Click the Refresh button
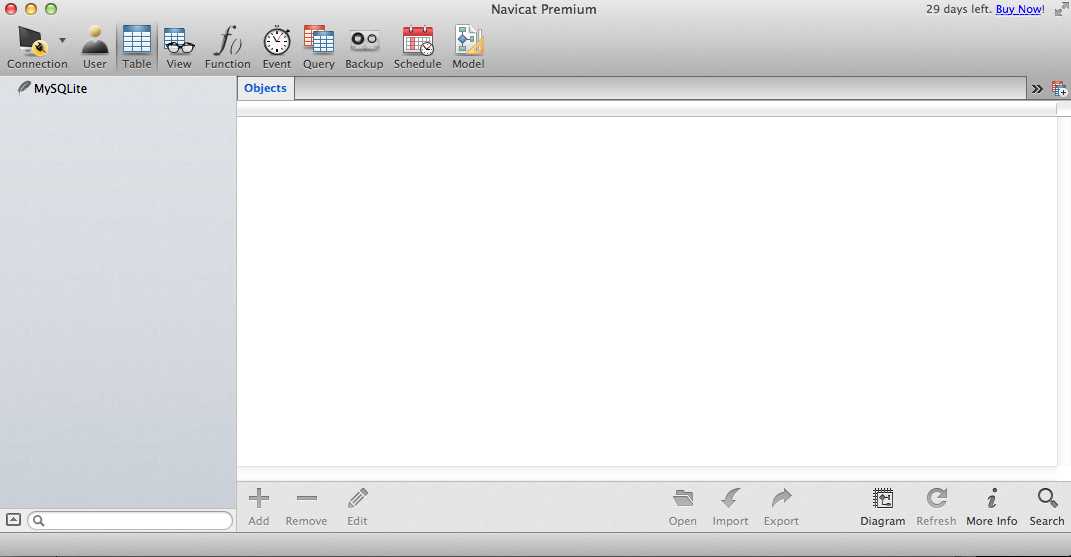 (936, 506)
